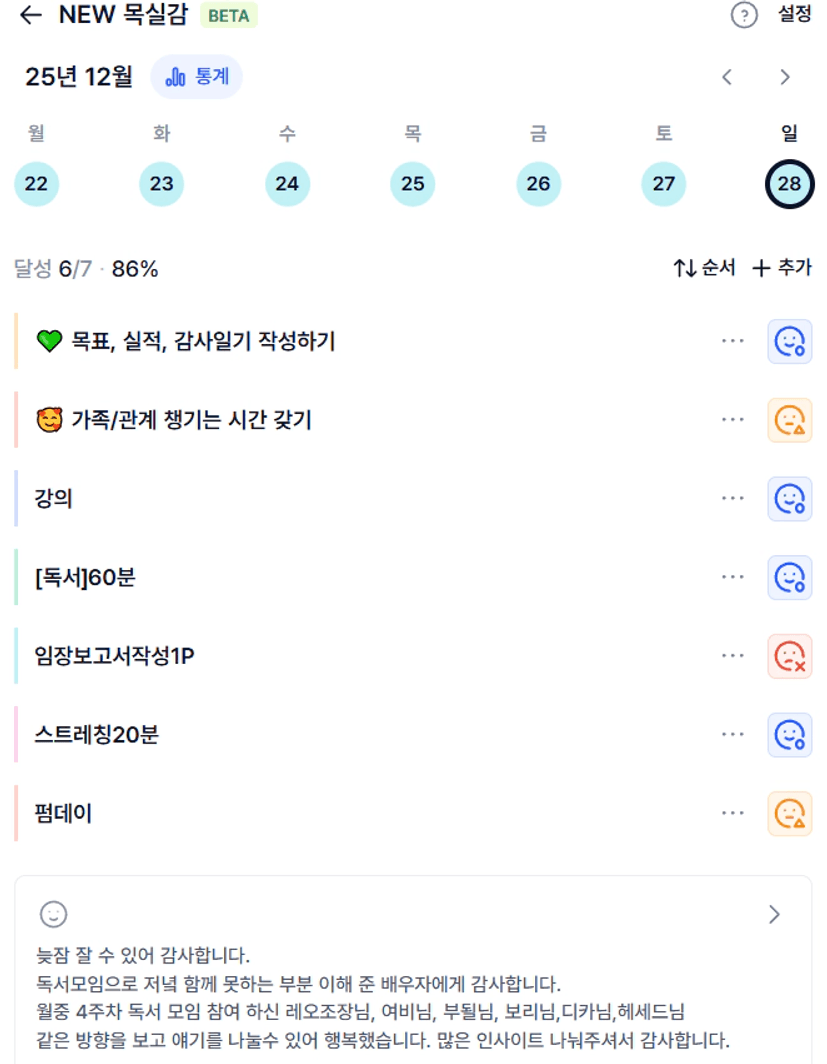Click the back arrow icon
Screen dimensions: 827x1064
tap(31, 16)
